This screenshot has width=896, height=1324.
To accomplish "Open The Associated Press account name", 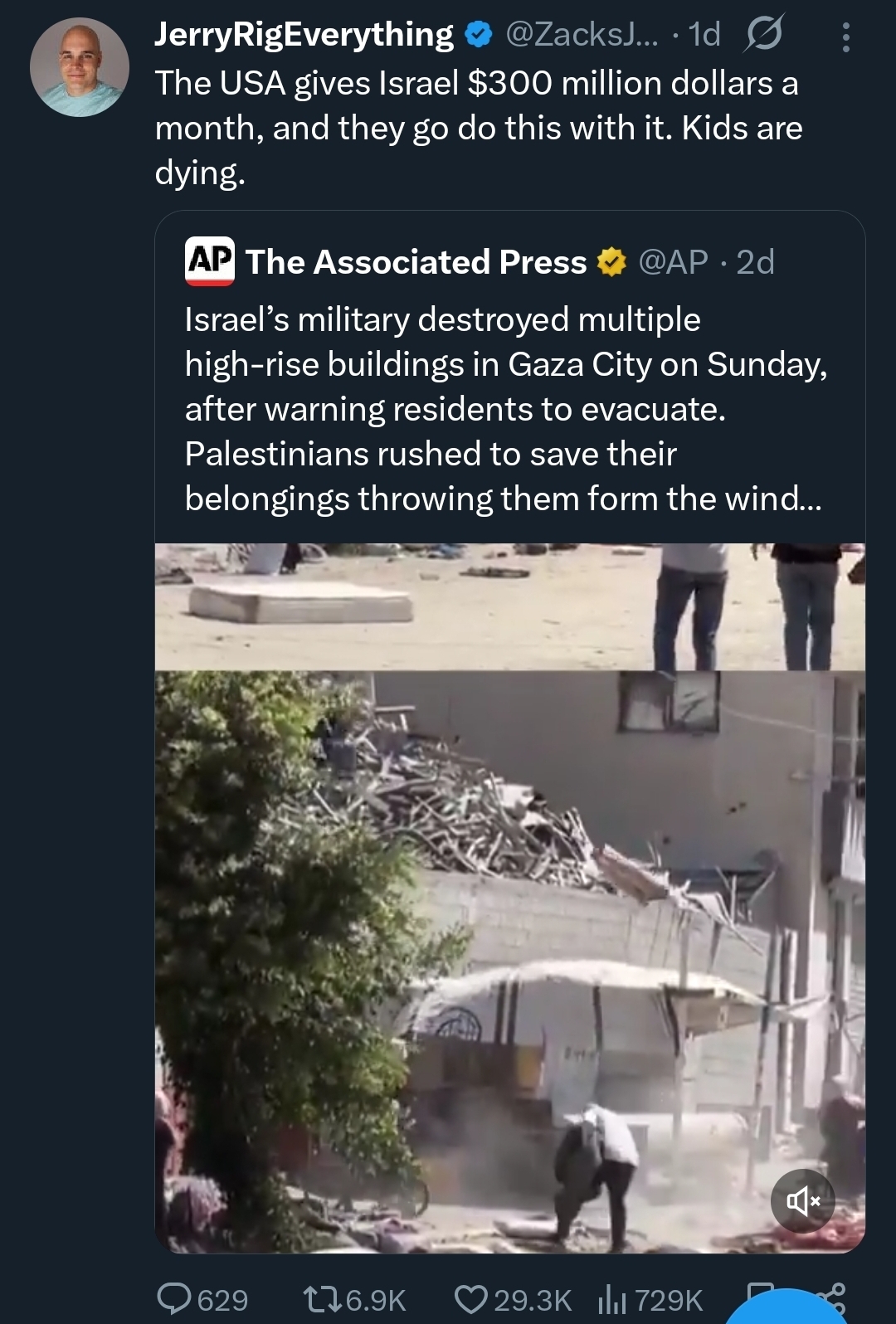I will coord(416,262).
